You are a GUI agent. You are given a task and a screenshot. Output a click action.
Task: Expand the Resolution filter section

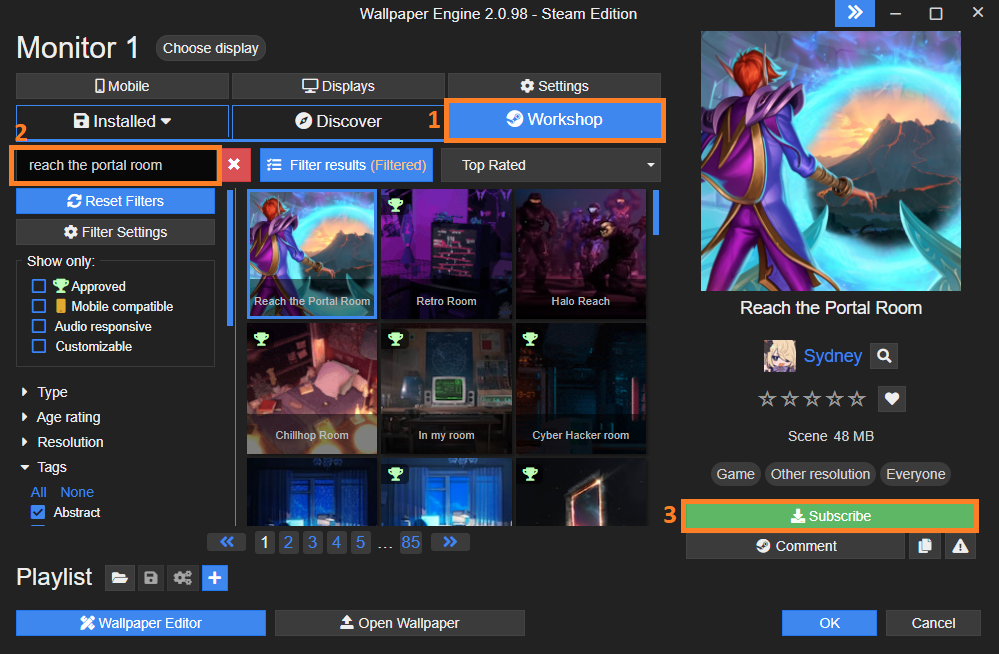pyautogui.click(x=62, y=442)
